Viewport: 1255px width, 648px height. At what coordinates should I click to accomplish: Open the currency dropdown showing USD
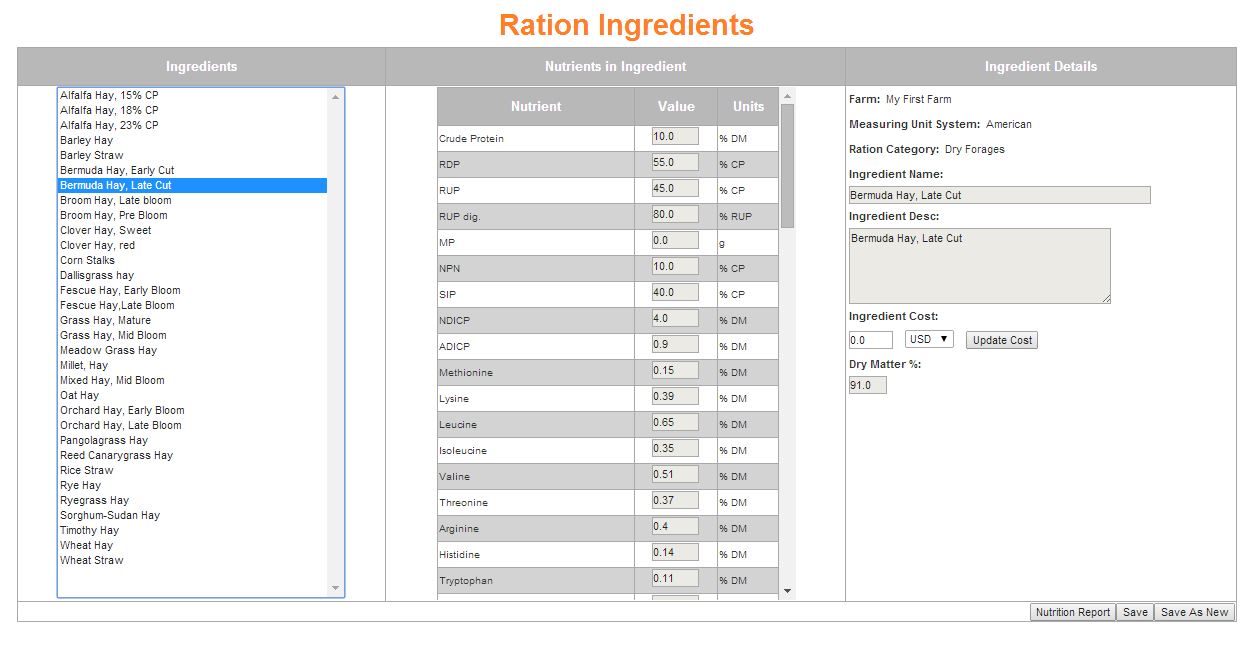click(x=927, y=339)
